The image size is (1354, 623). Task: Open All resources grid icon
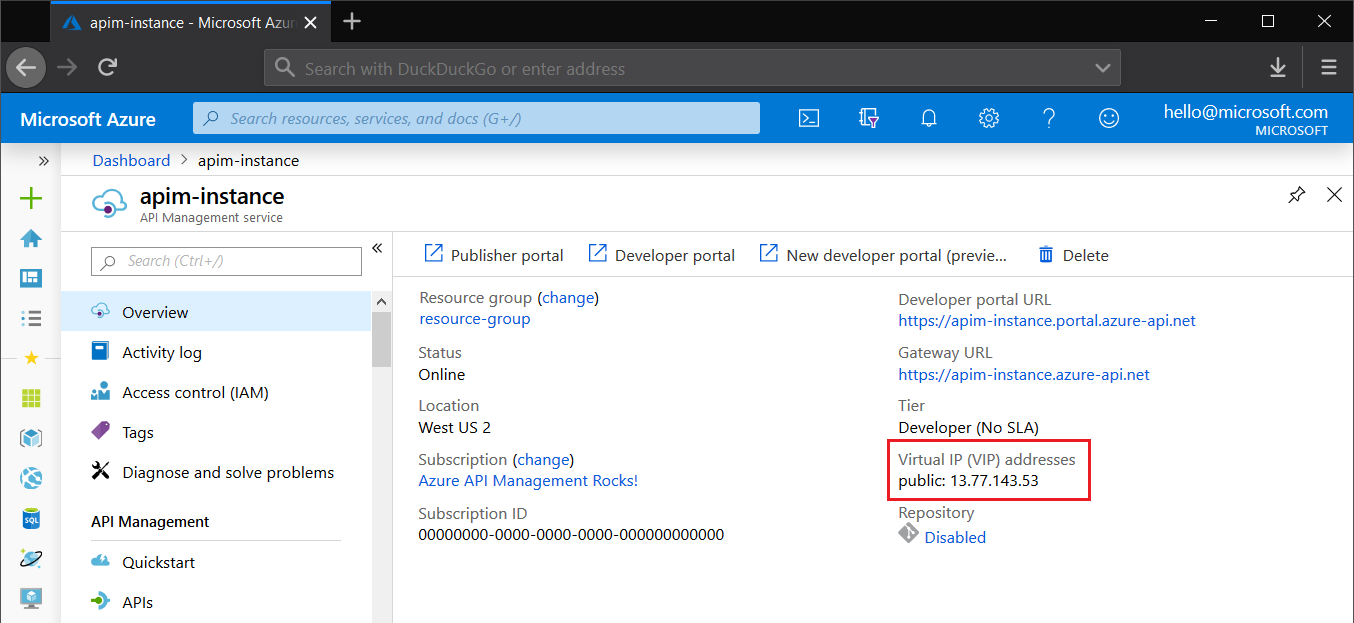point(31,398)
